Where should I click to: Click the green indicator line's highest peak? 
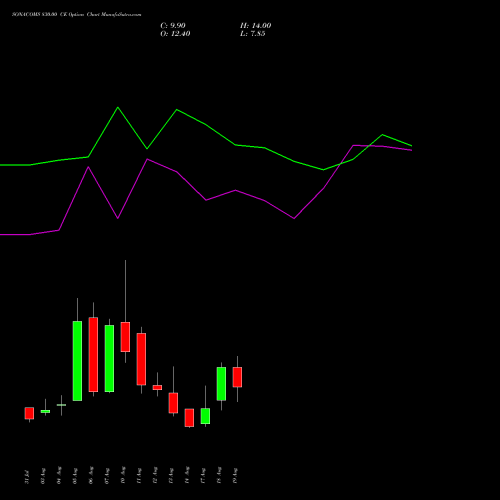118,107
